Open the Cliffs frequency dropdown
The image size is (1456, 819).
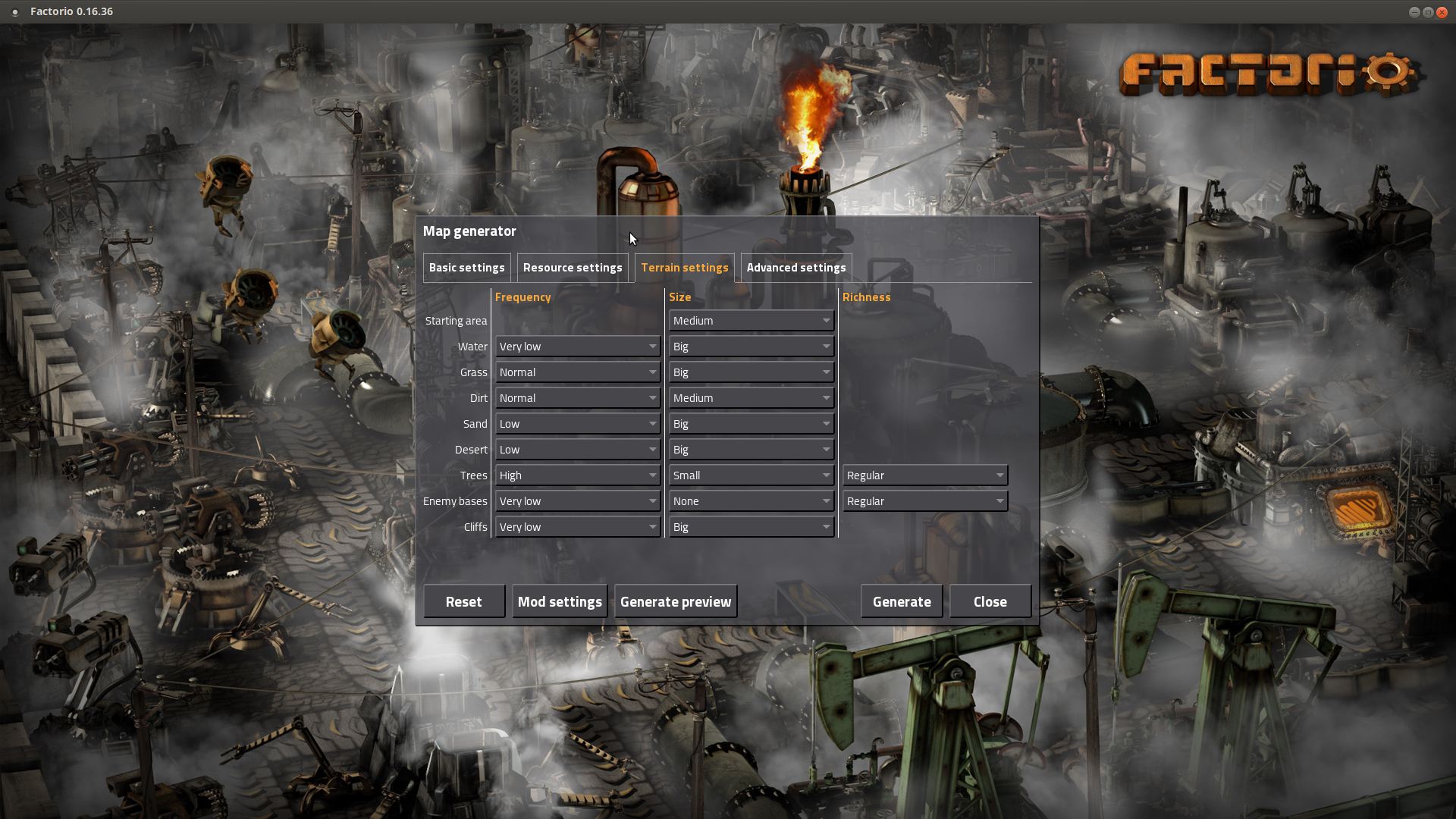click(577, 526)
